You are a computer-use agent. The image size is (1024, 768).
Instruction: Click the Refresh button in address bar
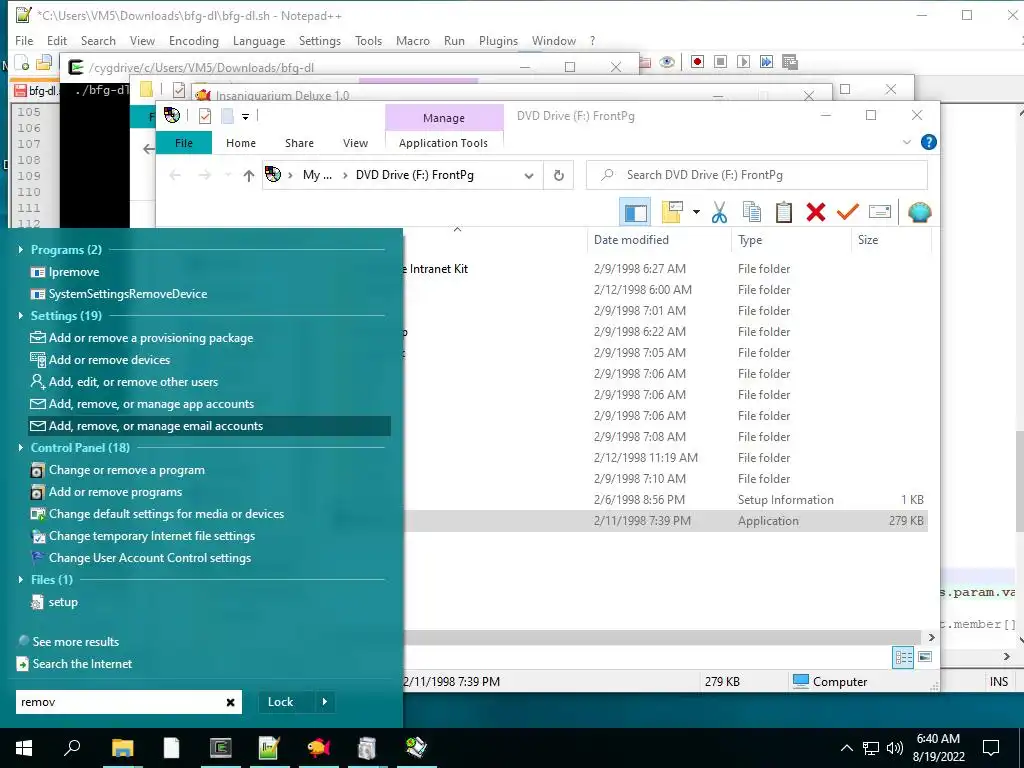pos(558,175)
